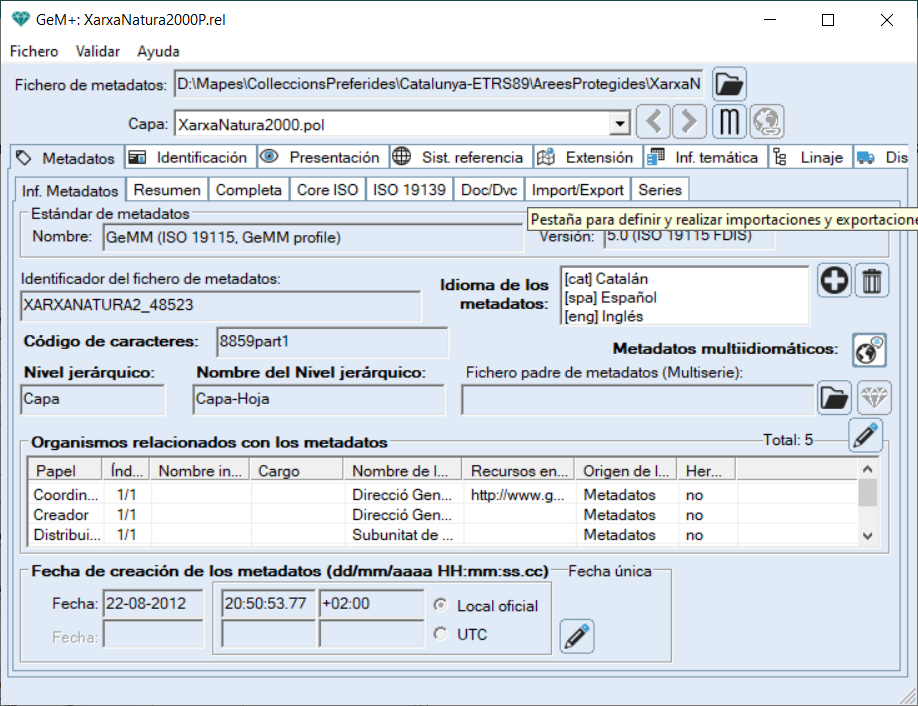Edit related organisms with pencil icon
This screenshot has width=918, height=706.
[865, 435]
